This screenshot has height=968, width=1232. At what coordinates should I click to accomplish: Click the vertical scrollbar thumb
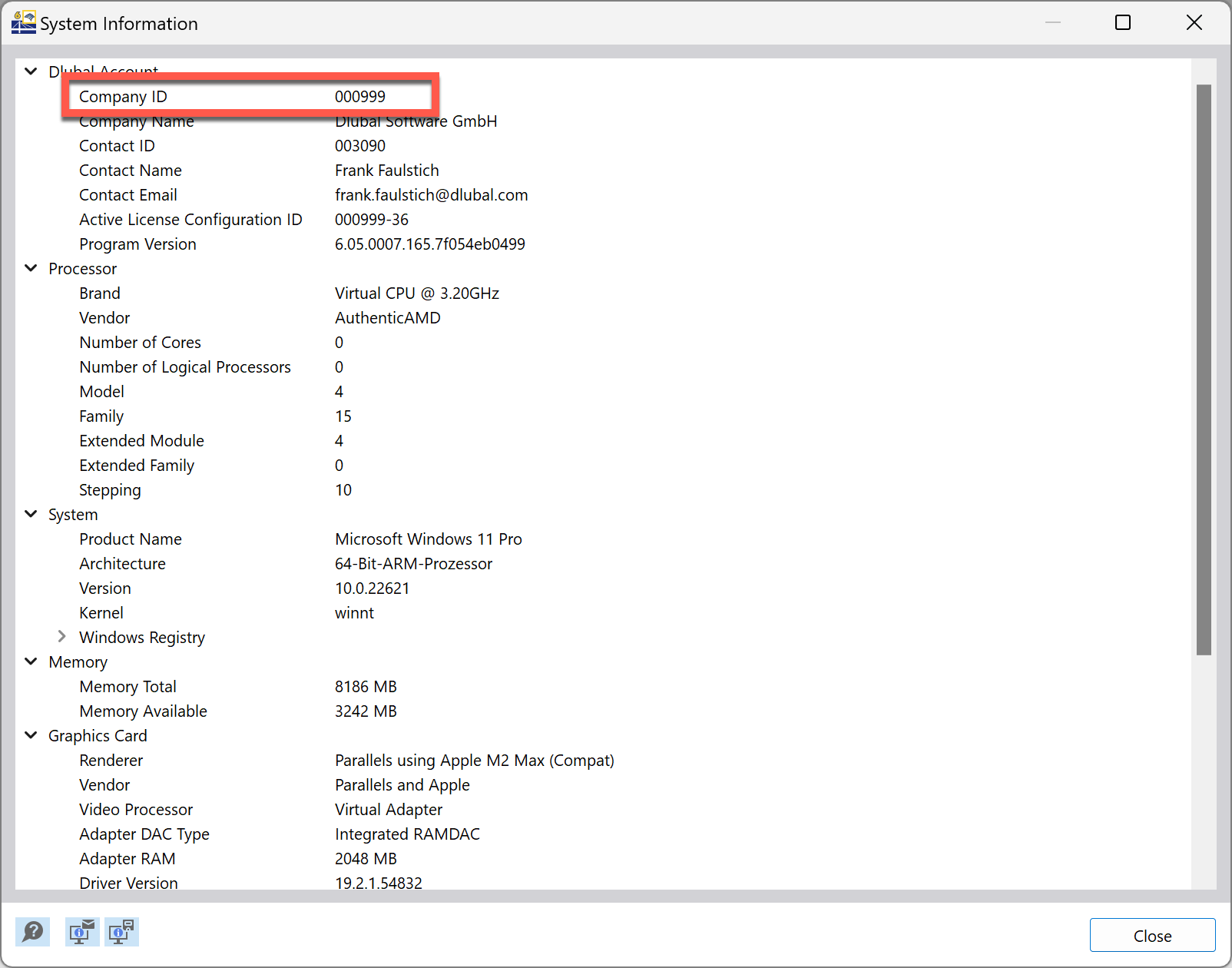coord(1204,370)
